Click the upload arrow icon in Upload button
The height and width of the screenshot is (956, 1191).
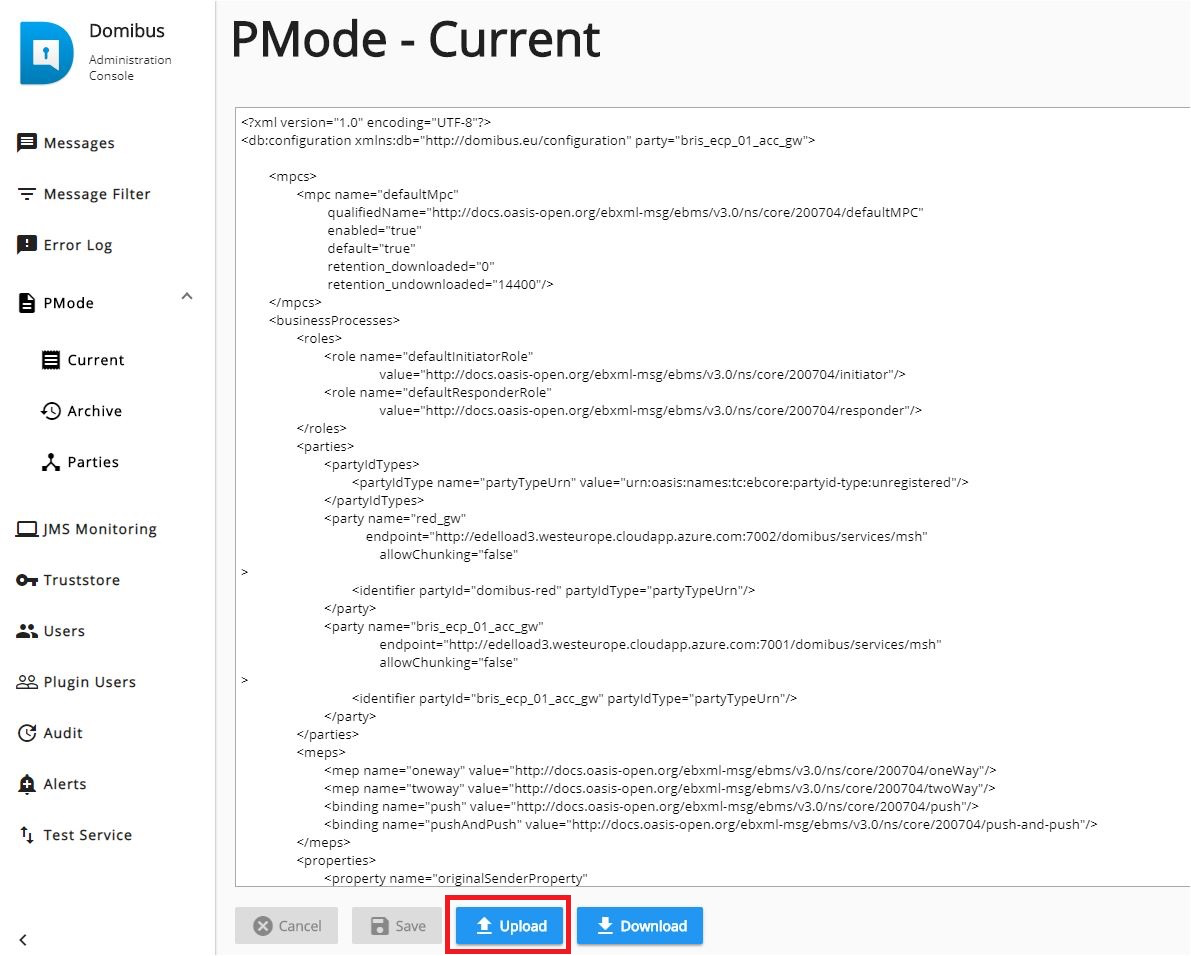tap(484, 926)
